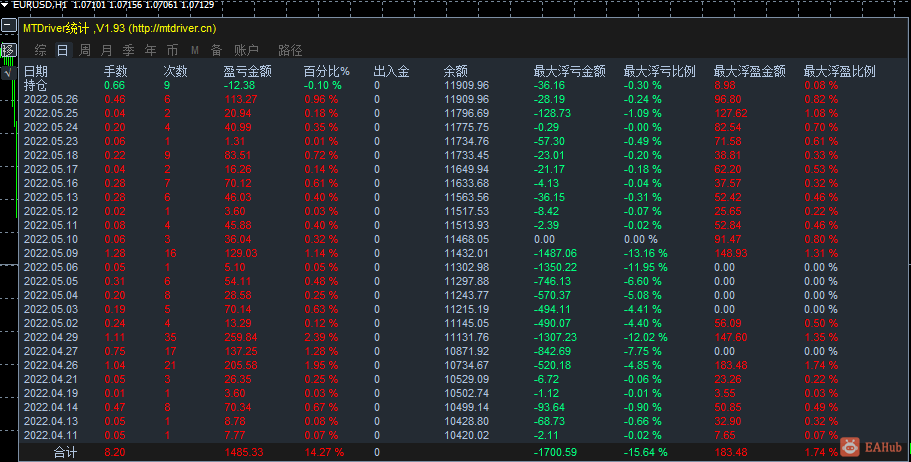Select the 2022.04.26 date row
The width and height of the screenshot is (911, 462).
pos(51,365)
